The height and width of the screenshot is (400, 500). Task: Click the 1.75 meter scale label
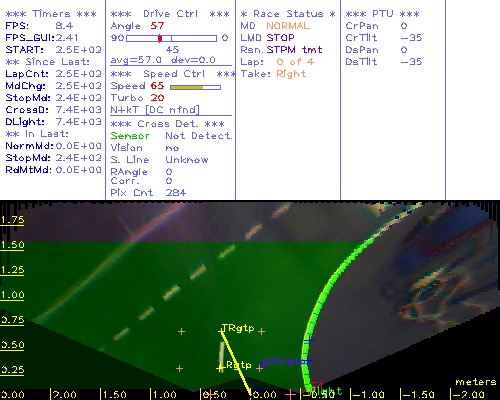(12, 220)
